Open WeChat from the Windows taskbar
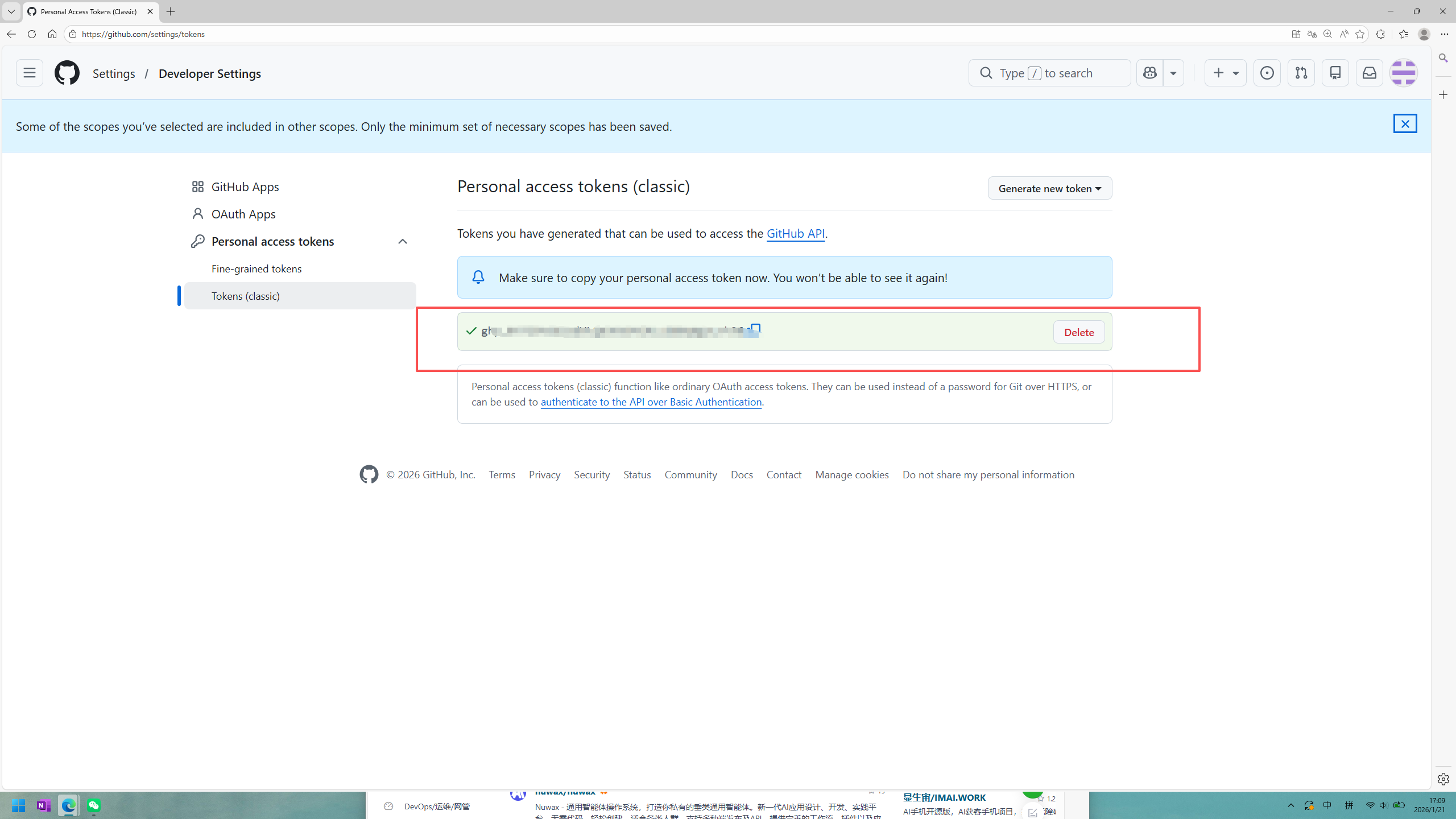 tap(94, 805)
